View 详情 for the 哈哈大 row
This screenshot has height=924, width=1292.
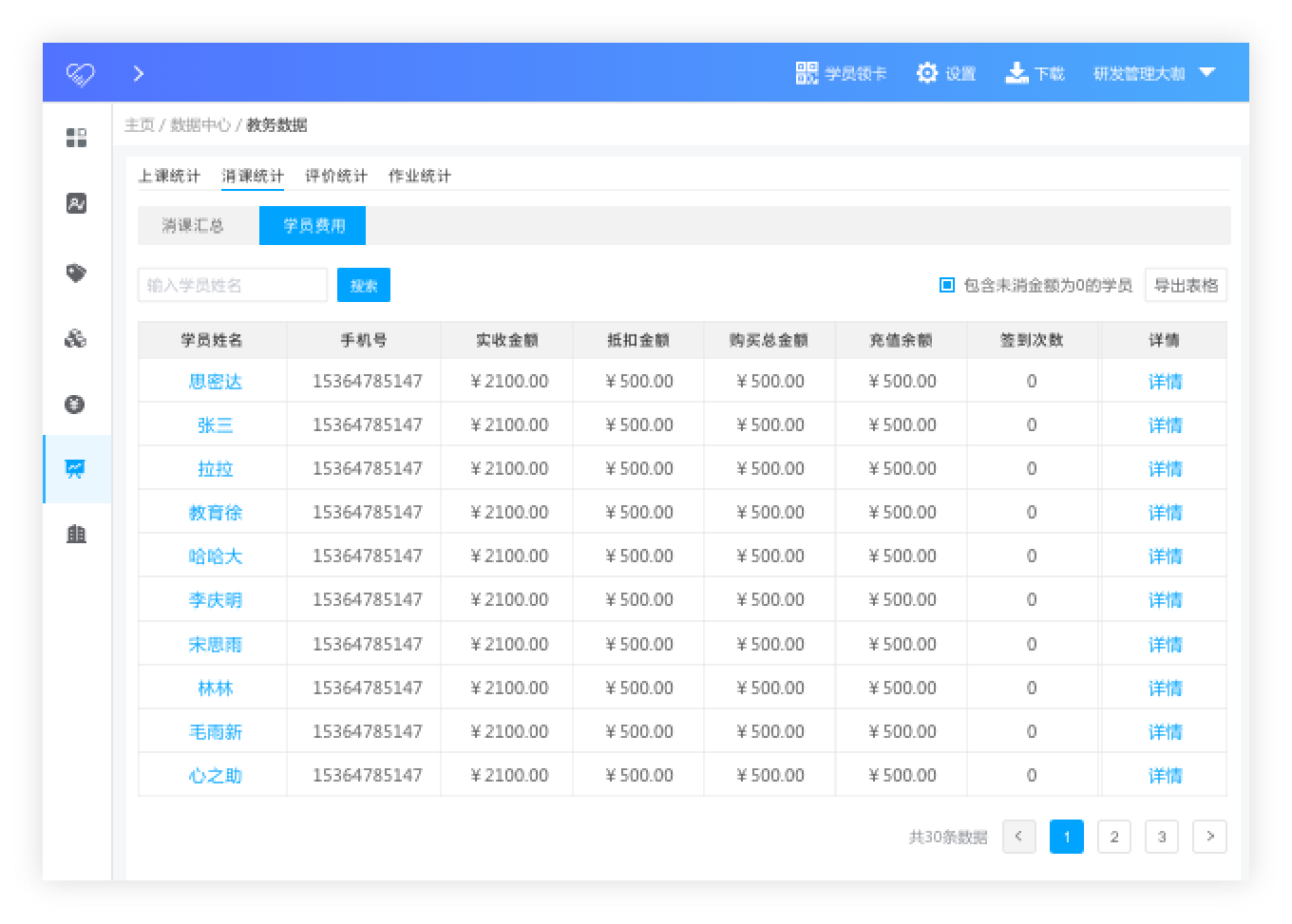coord(1166,556)
